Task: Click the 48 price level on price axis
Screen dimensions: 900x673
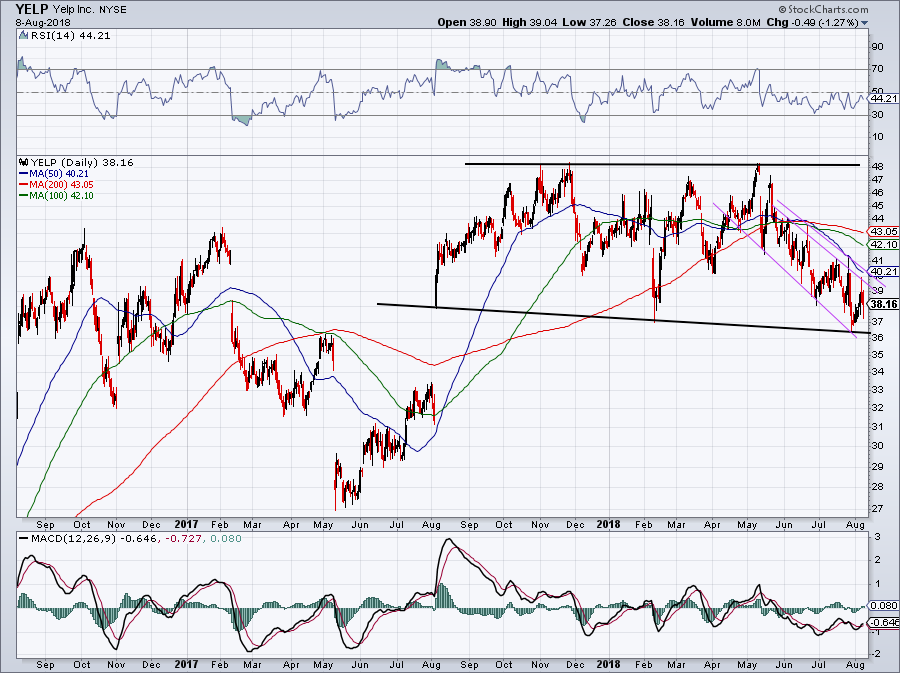Action: (x=878, y=166)
